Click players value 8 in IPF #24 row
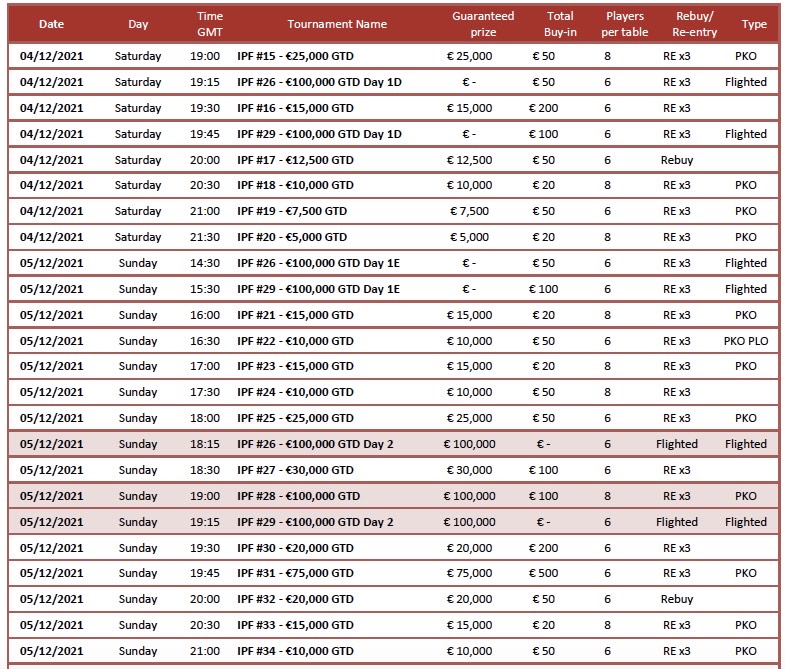785x669 pixels. tap(607, 393)
